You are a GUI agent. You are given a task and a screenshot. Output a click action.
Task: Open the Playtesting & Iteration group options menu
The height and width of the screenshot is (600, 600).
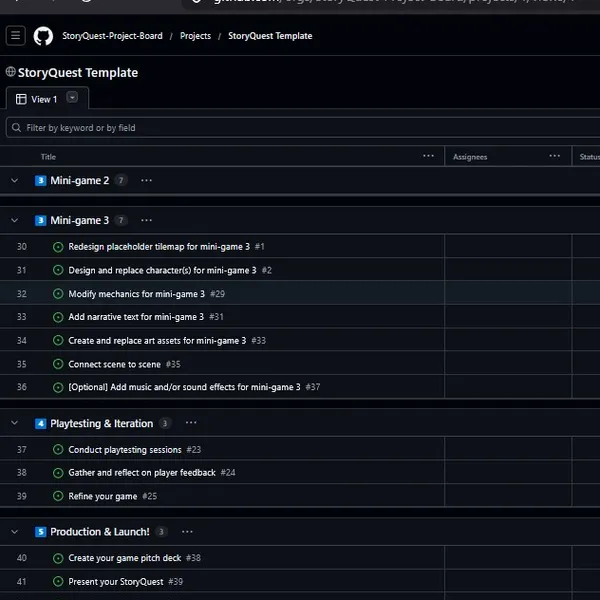[x=191, y=423]
